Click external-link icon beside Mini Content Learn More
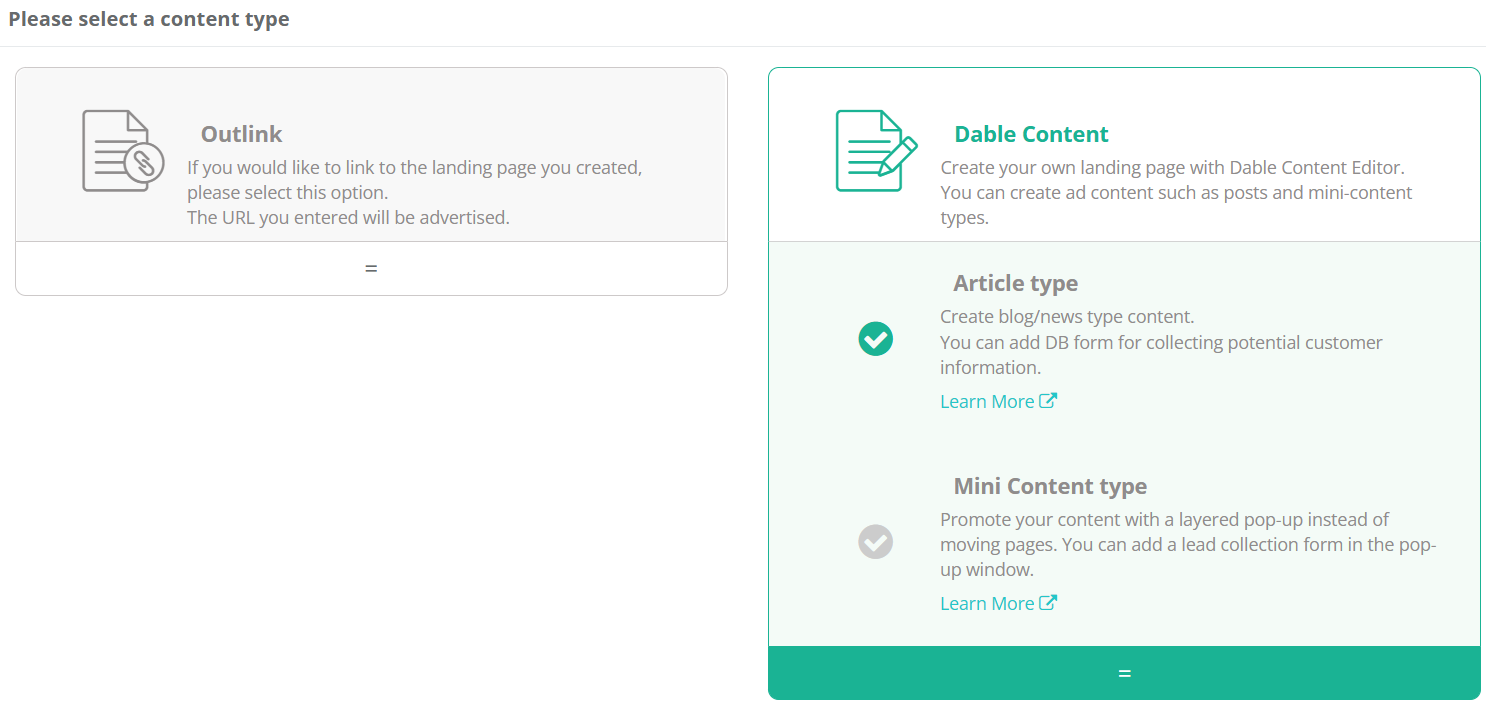The image size is (1486, 712). click(1048, 603)
